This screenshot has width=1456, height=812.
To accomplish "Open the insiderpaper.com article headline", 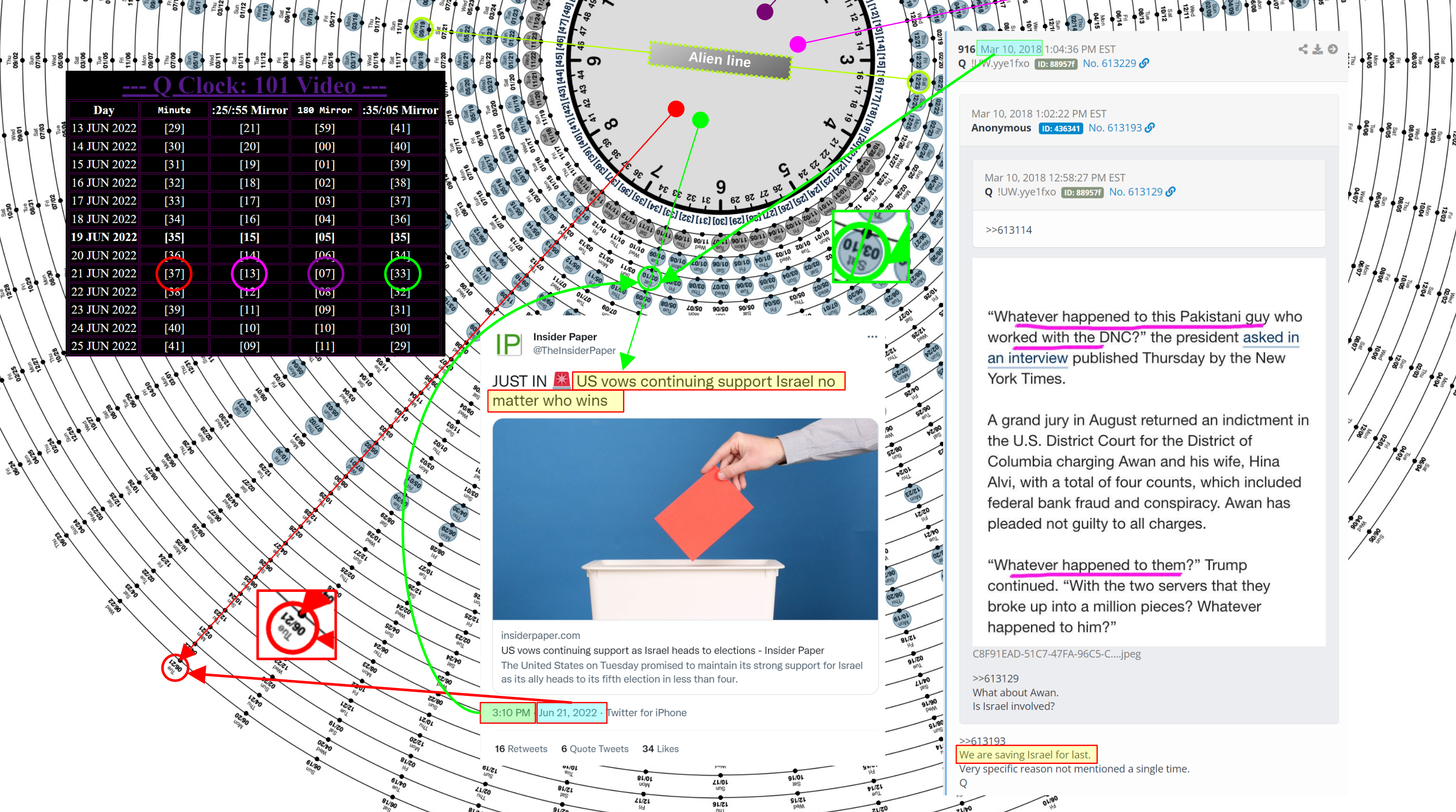I will click(x=662, y=651).
